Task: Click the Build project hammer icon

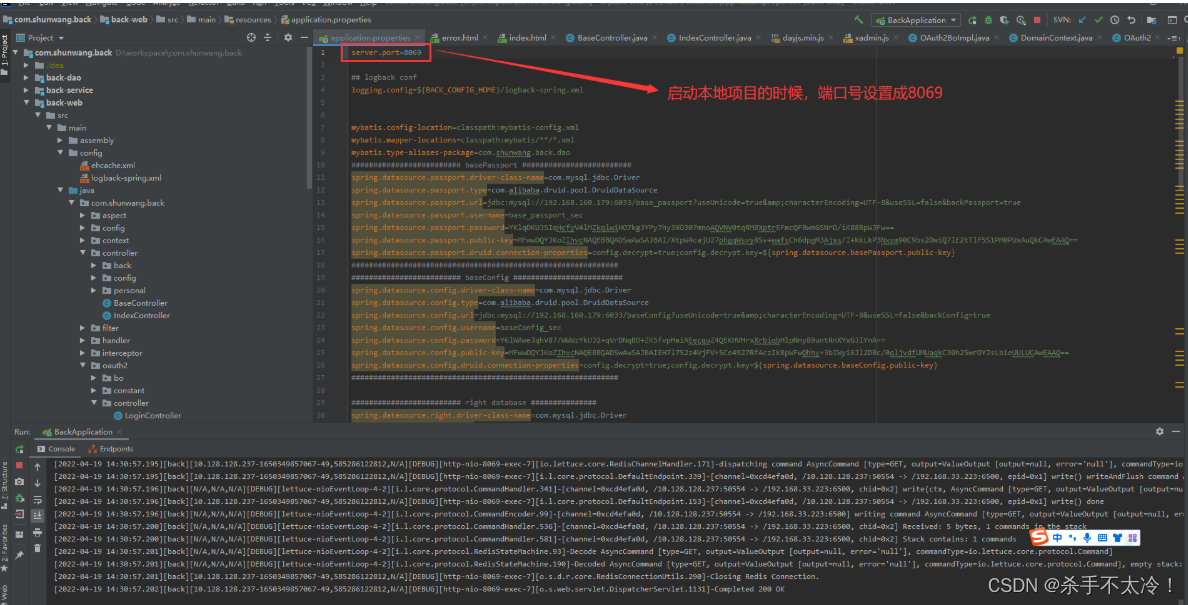Action: [x=858, y=20]
